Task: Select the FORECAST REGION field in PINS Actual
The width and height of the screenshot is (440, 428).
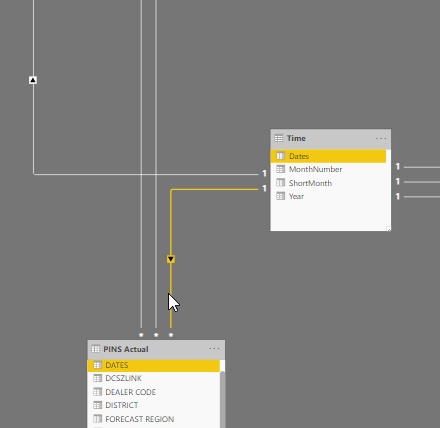Action: [154, 419]
